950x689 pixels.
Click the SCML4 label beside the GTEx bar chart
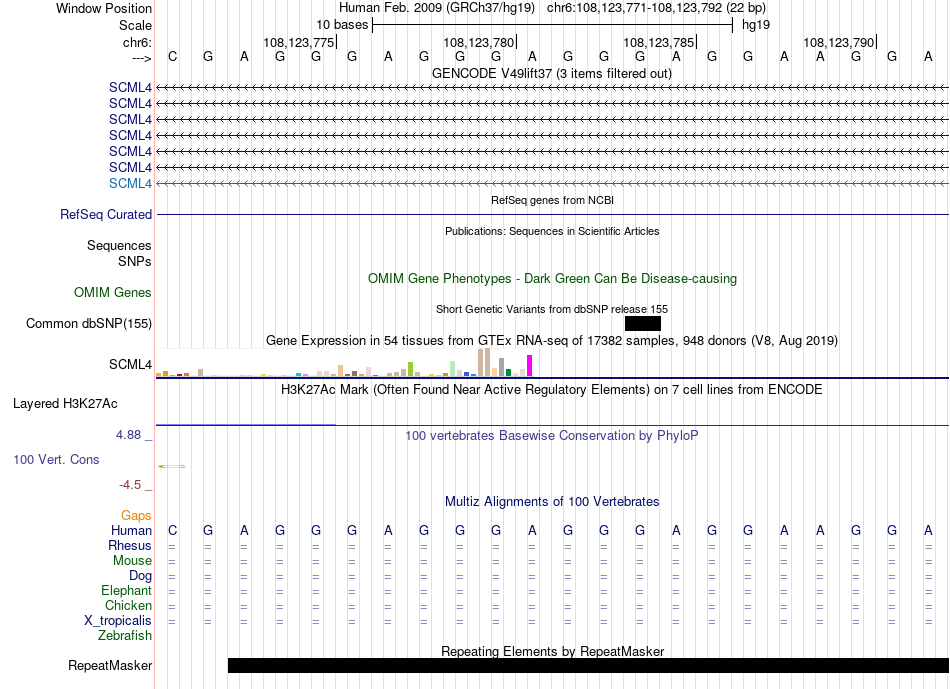click(x=130, y=364)
